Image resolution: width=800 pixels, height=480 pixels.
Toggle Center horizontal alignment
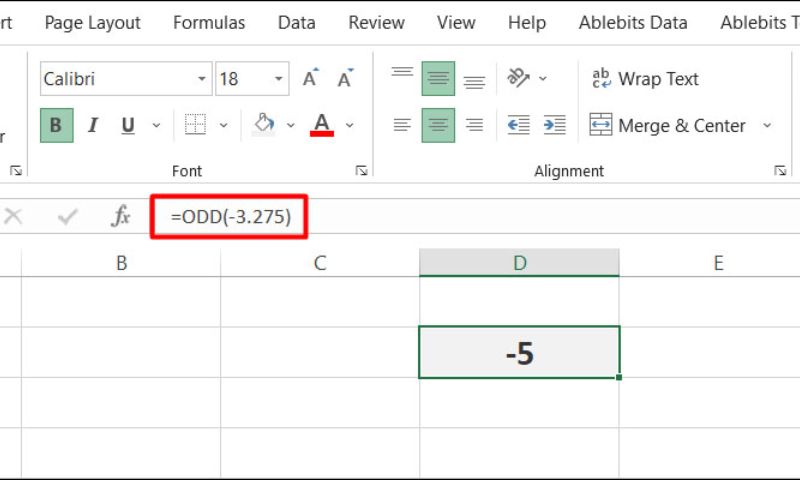[x=438, y=125]
